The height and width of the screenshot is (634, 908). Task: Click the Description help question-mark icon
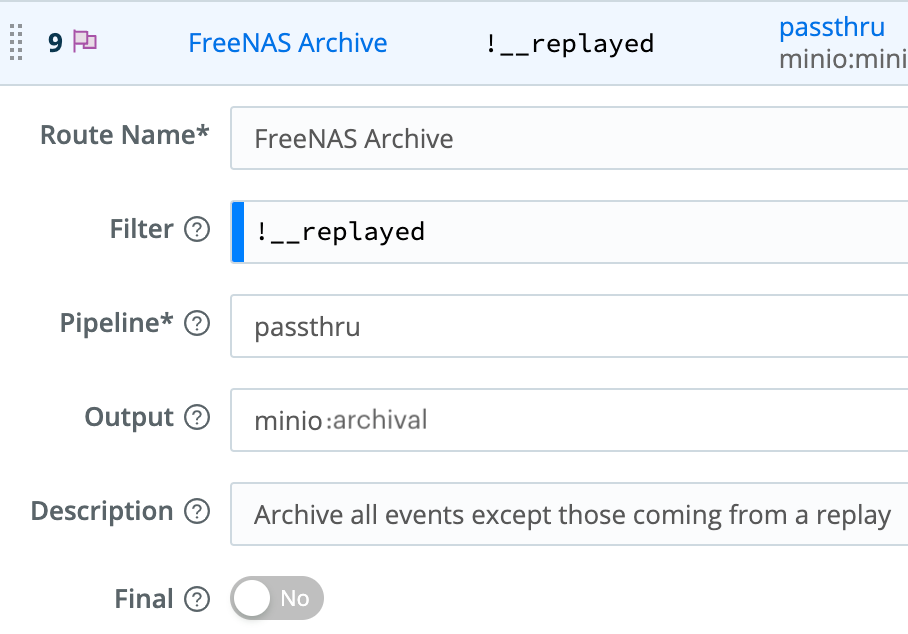pyautogui.click(x=197, y=512)
